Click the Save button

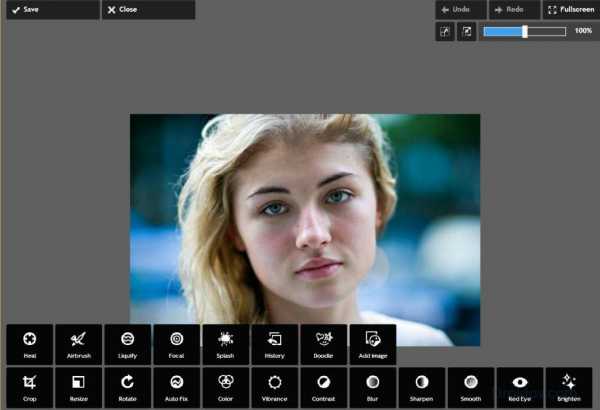tap(49, 10)
